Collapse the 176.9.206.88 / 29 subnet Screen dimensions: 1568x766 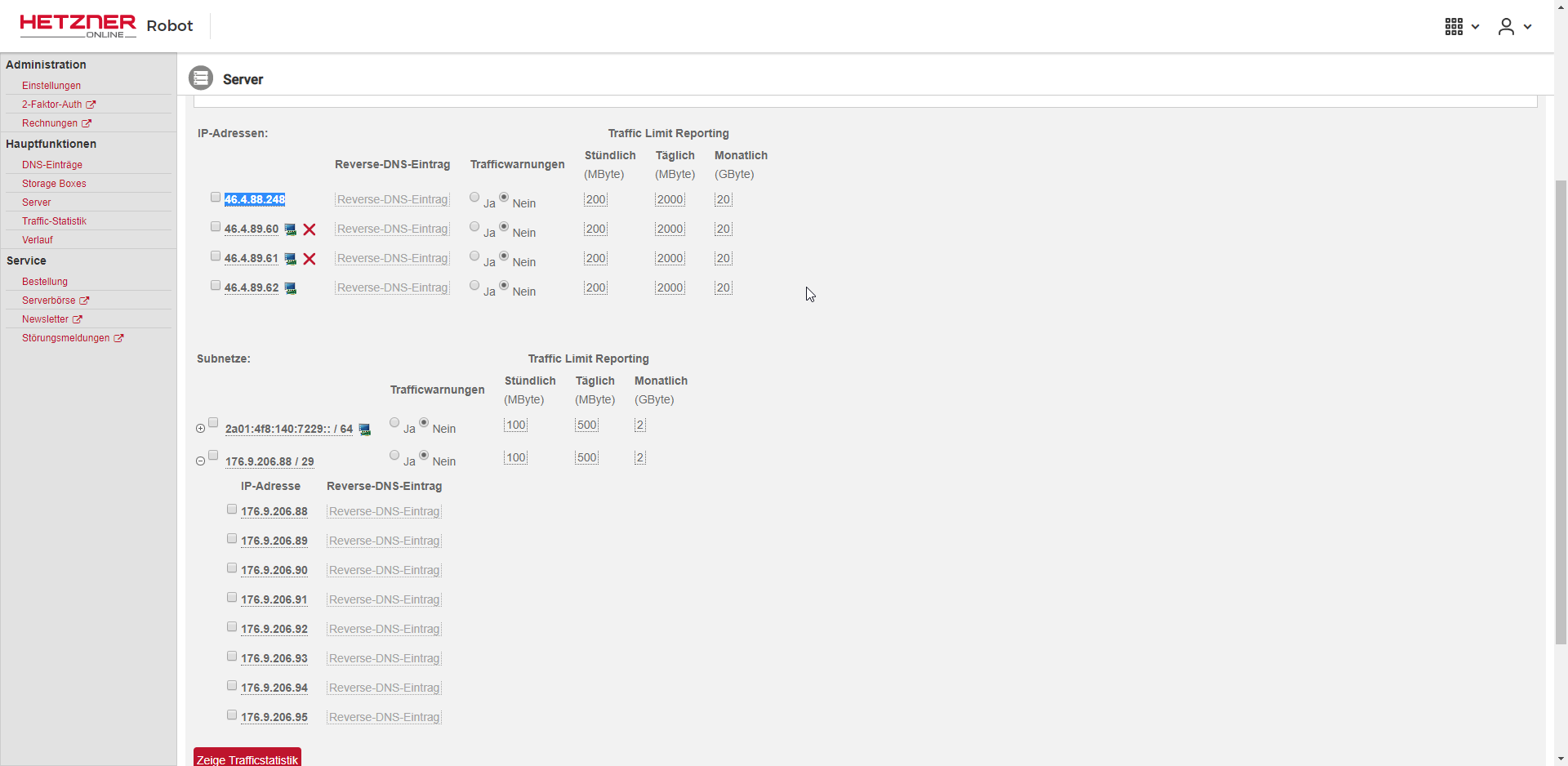pyautogui.click(x=201, y=461)
